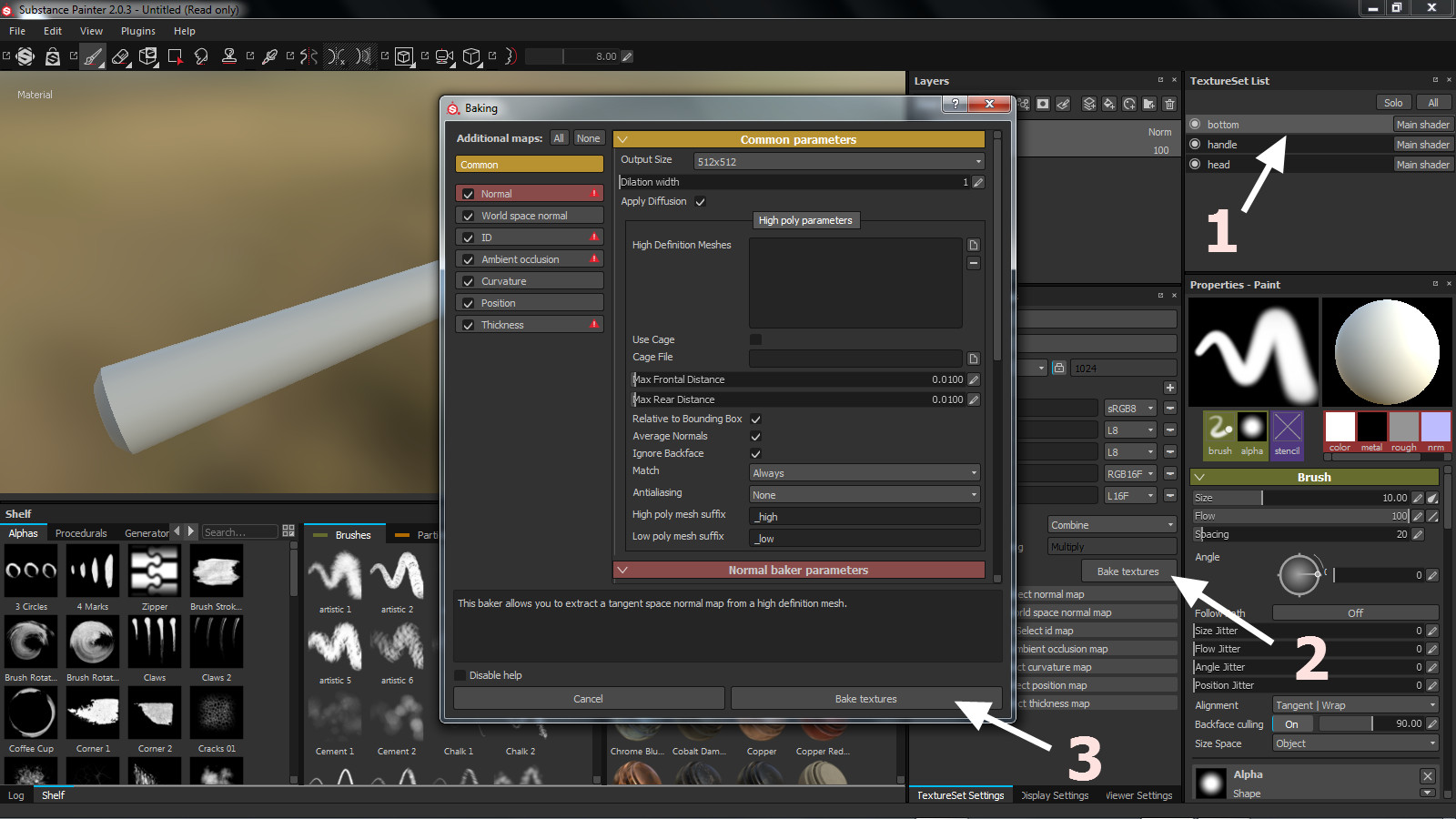Screen dimensions: 1456x819
Task: Choose the Clone stamp tool
Action: (229, 56)
